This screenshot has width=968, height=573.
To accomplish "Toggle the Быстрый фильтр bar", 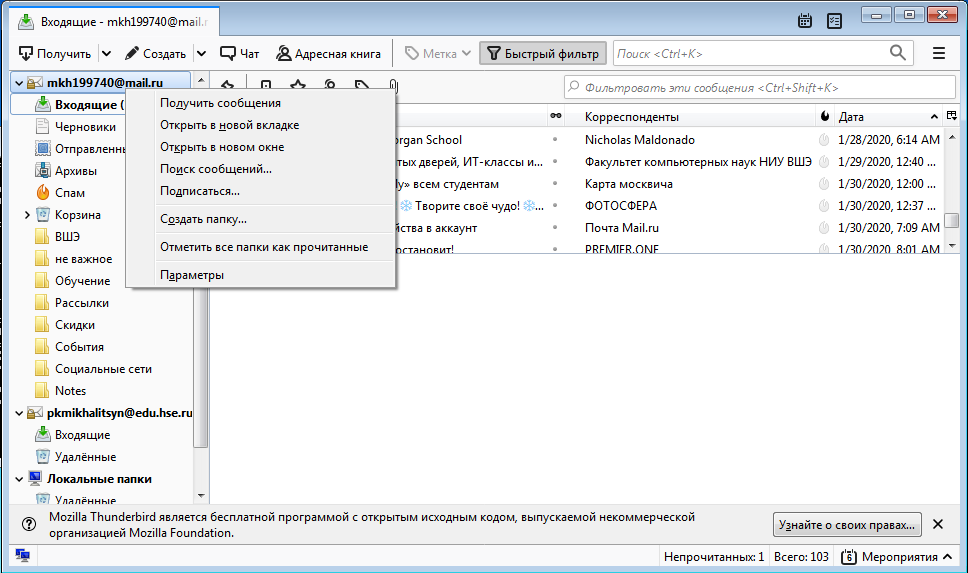I will [x=543, y=54].
